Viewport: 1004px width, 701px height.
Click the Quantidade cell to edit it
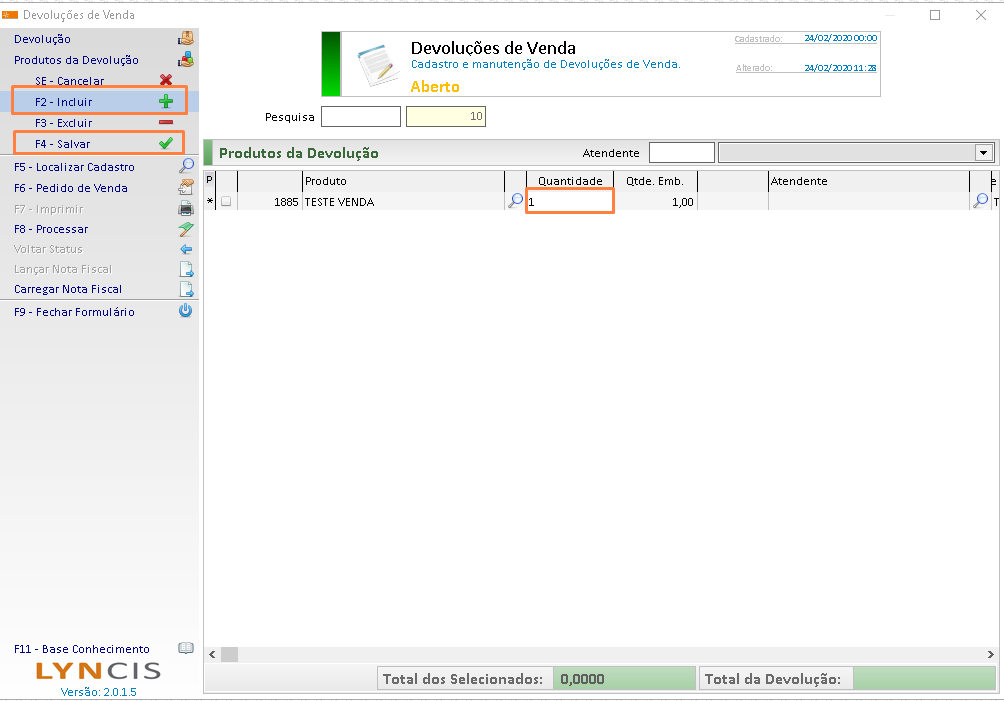pos(570,201)
